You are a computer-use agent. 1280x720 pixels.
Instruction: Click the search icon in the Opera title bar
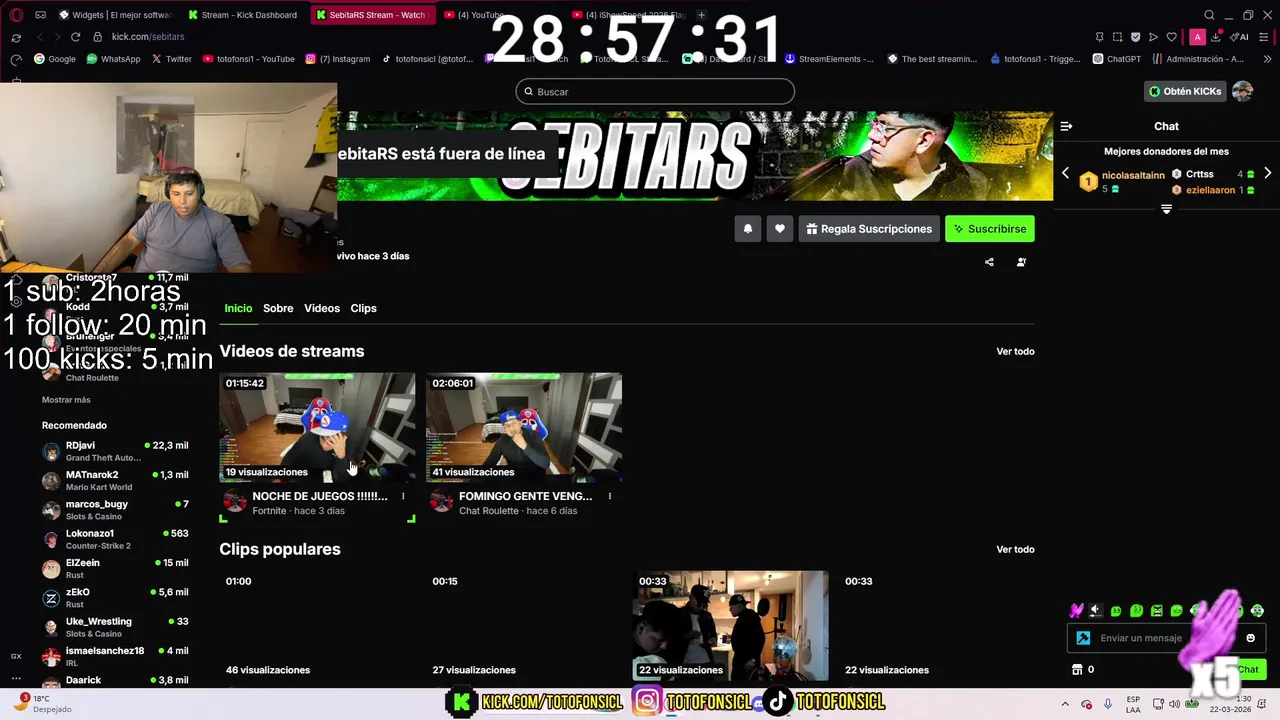coord(1209,15)
